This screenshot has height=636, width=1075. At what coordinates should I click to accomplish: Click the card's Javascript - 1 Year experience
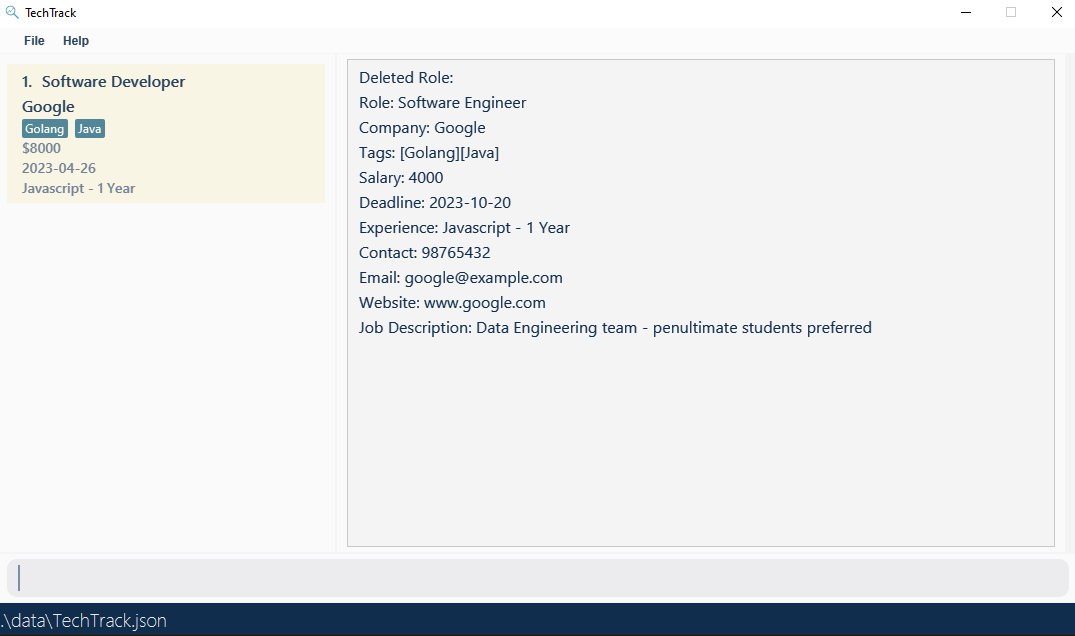[78, 188]
